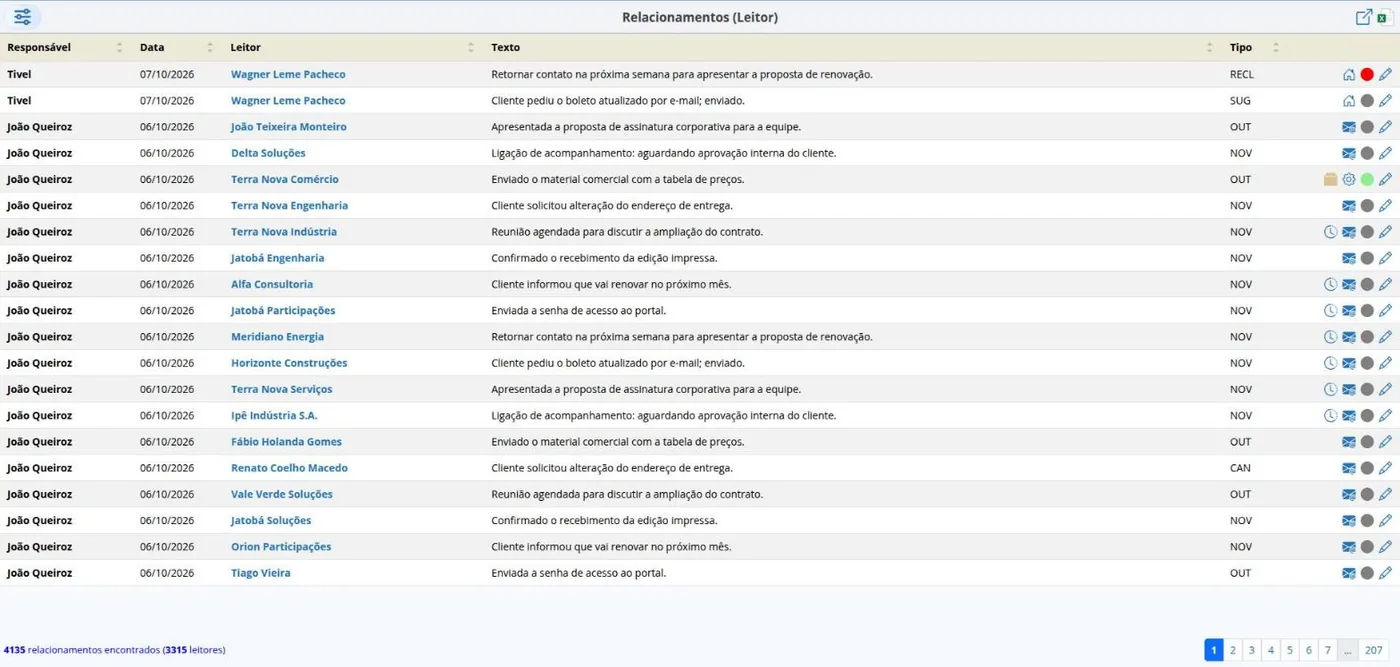Click the envelope icon in Jatobá Soluções row

(1349, 520)
